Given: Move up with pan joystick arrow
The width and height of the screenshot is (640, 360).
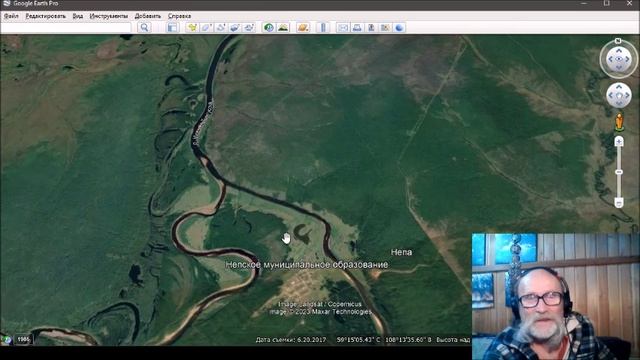Looking at the screenshot, I should tap(619, 87).
